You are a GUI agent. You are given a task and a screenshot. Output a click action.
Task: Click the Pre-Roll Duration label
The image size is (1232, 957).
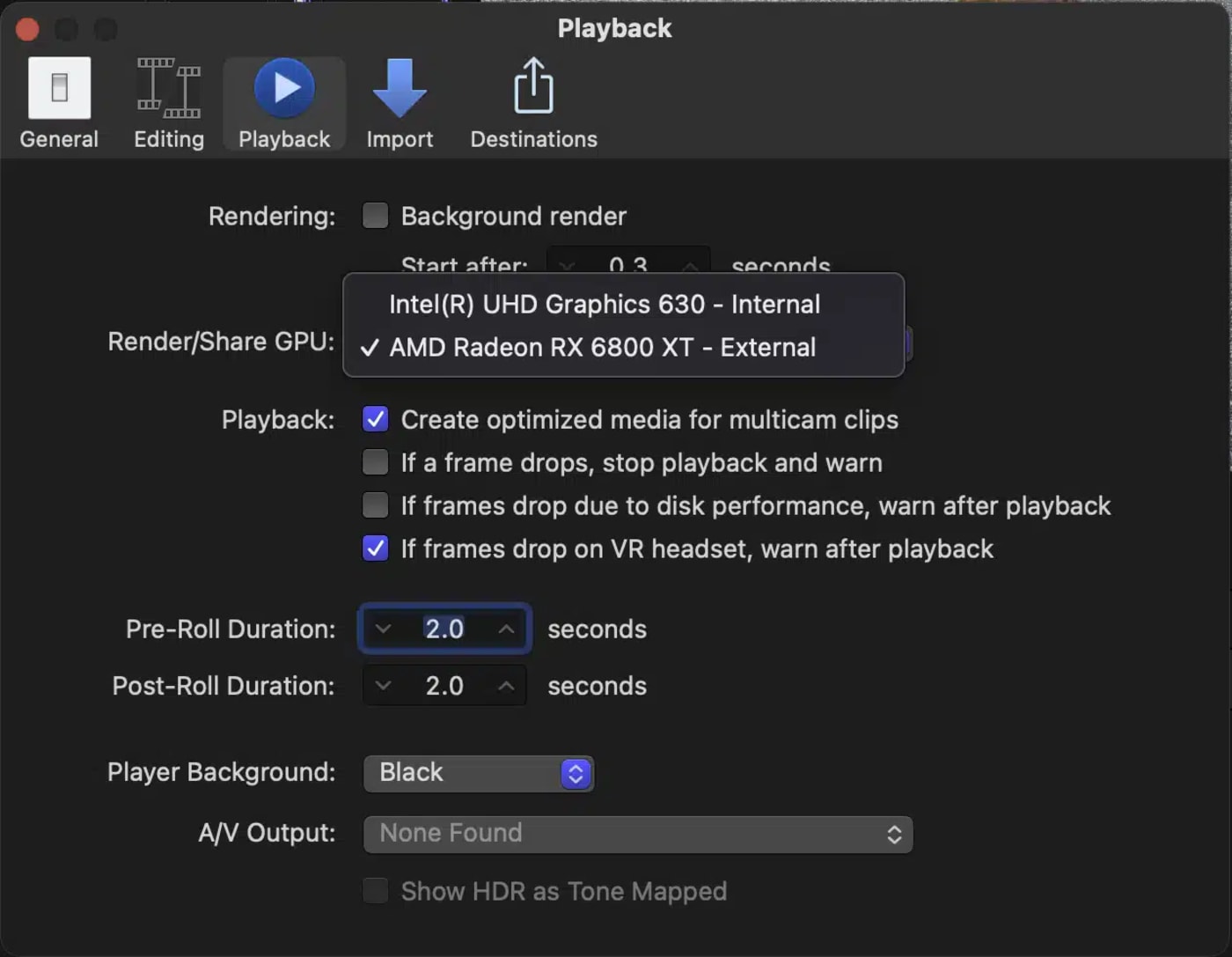pos(231,629)
